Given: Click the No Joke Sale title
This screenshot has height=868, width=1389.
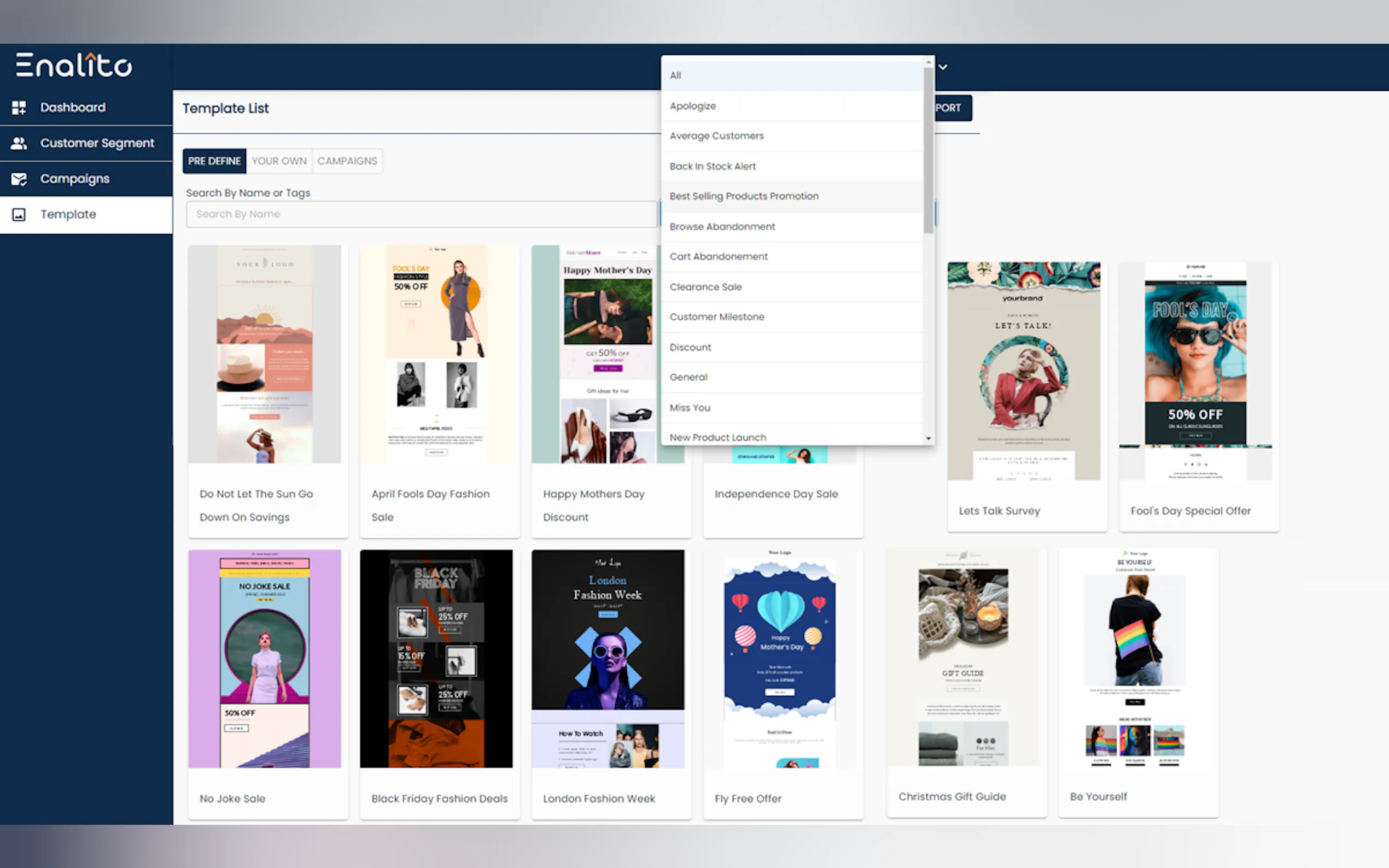Looking at the screenshot, I should (232, 799).
